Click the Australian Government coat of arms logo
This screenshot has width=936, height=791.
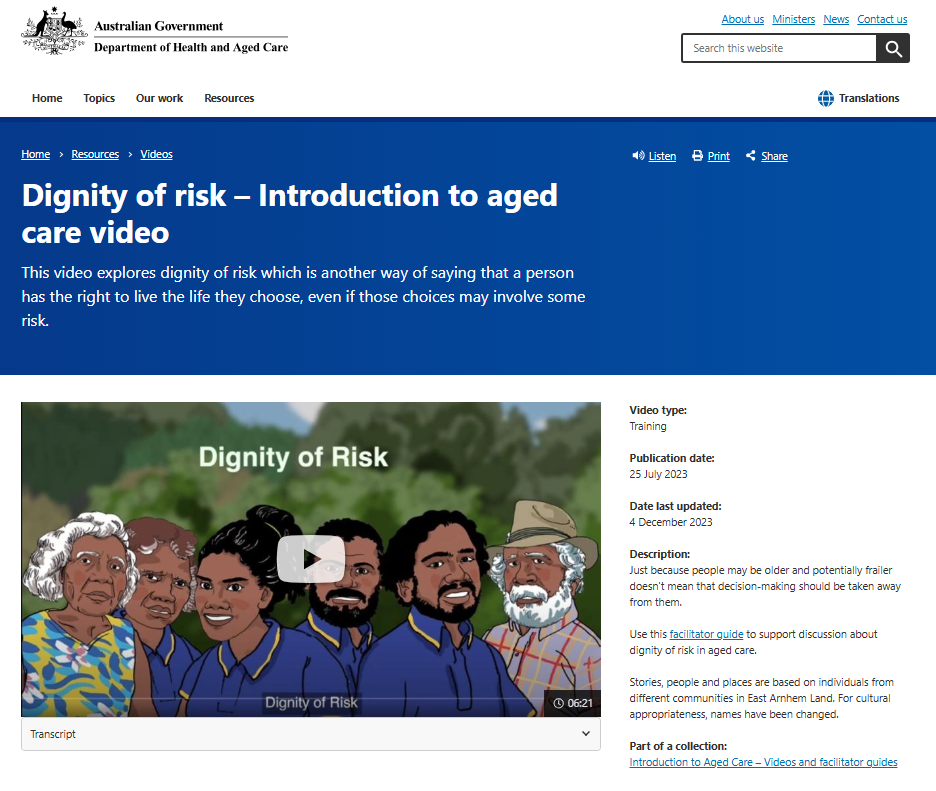[52, 31]
